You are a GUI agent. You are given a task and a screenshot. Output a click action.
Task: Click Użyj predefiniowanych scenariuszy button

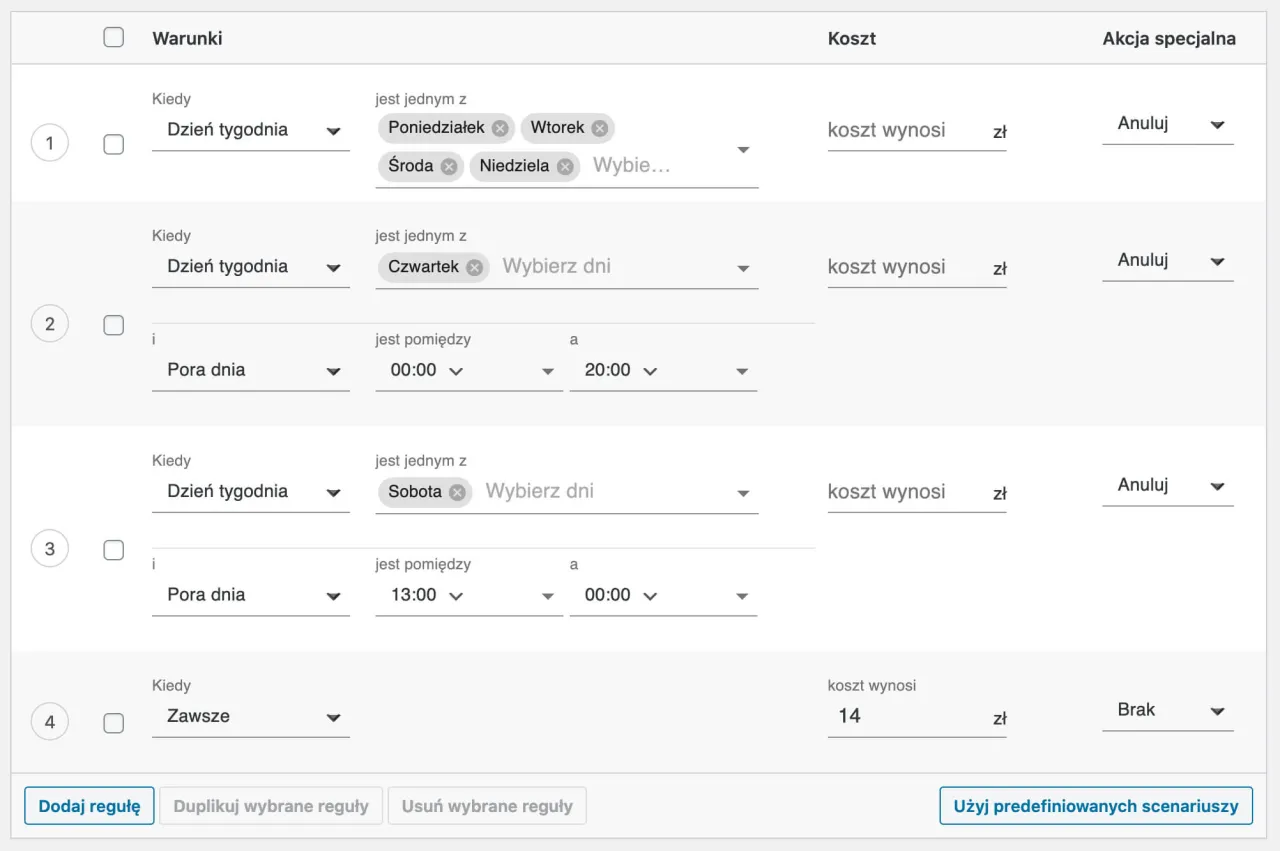(x=1095, y=806)
